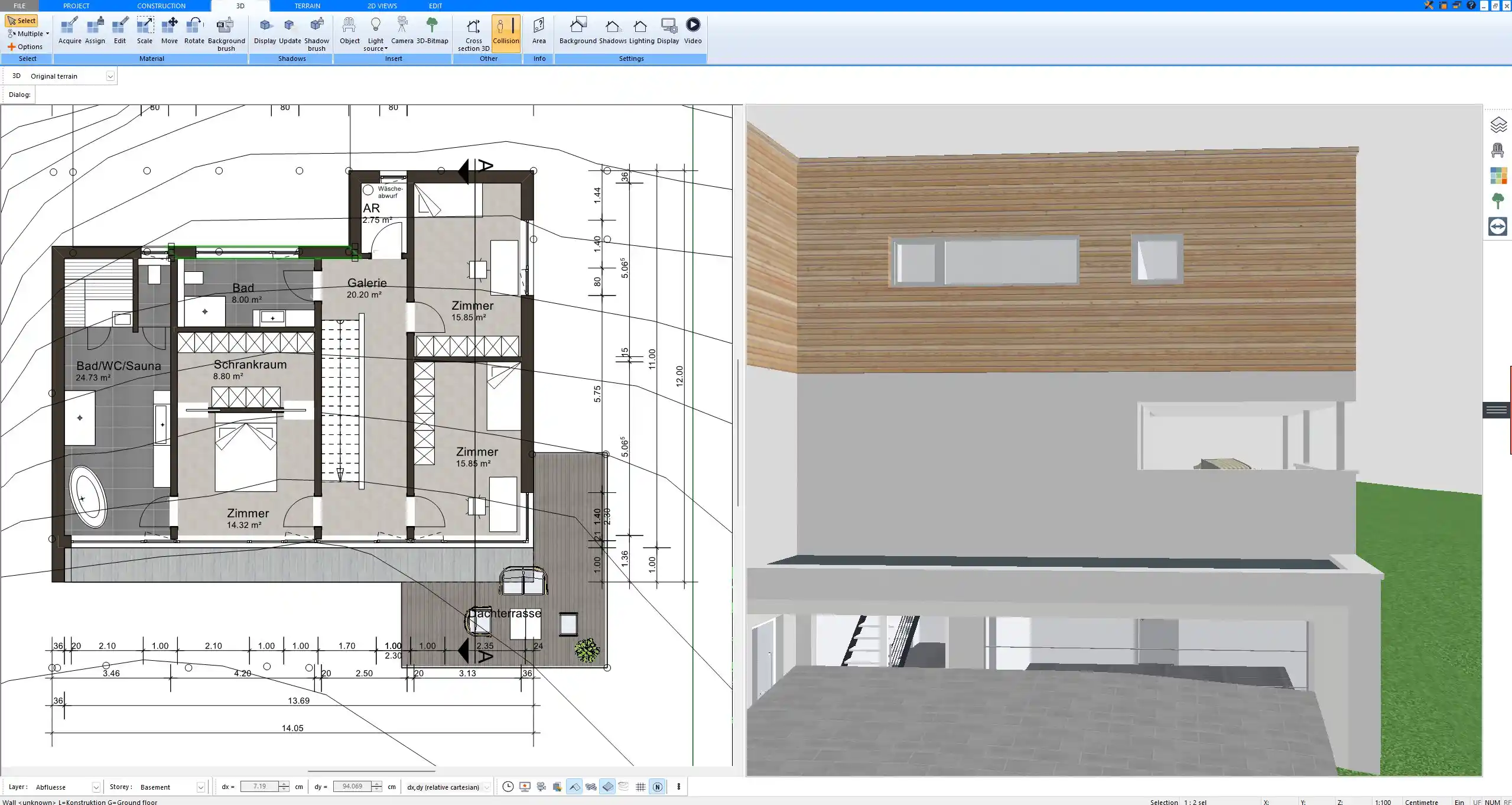Open the help question mark icon
1512x805 pixels.
coord(1471,5)
